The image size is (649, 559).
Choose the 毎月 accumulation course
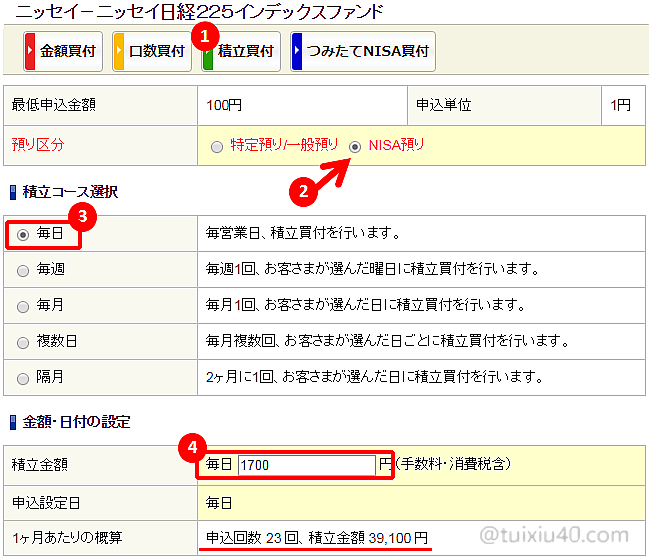[23, 307]
